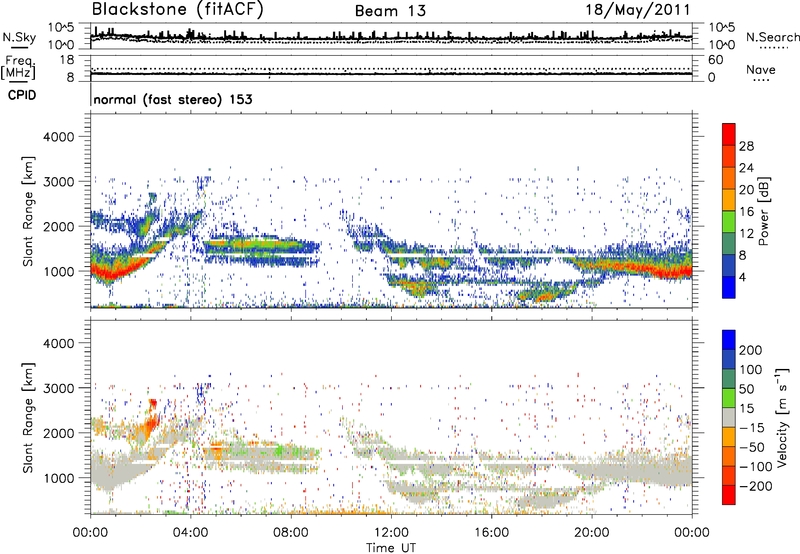Click the 'Velocity [m s-1]' label
The width and height of the screenshot is (800, 554).
pos(782,417)
